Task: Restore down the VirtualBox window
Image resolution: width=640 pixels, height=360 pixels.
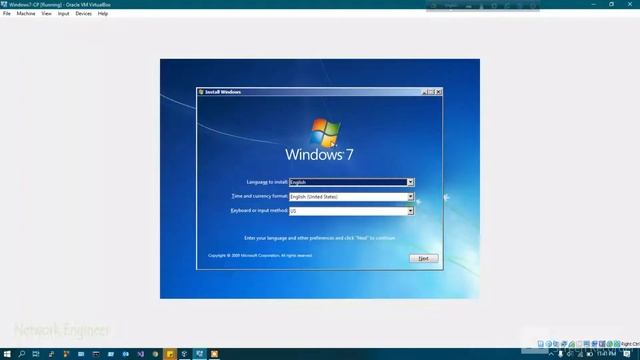Action: pyautogui.click(x=611, y=4)
